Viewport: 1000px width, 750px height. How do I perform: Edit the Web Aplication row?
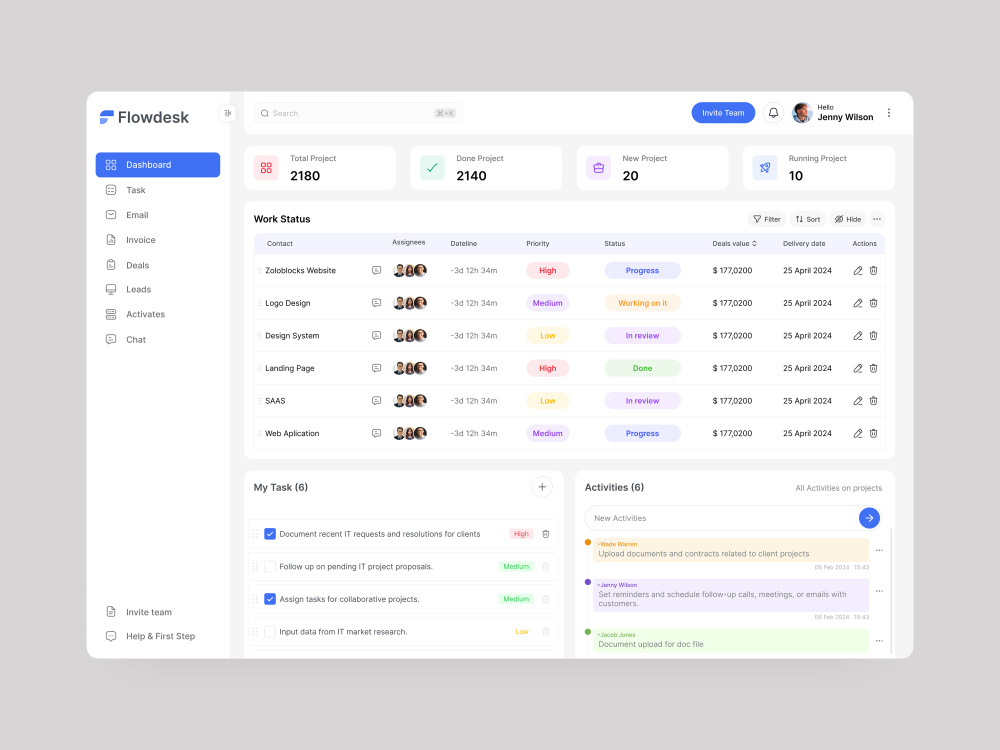pos(858,433)
